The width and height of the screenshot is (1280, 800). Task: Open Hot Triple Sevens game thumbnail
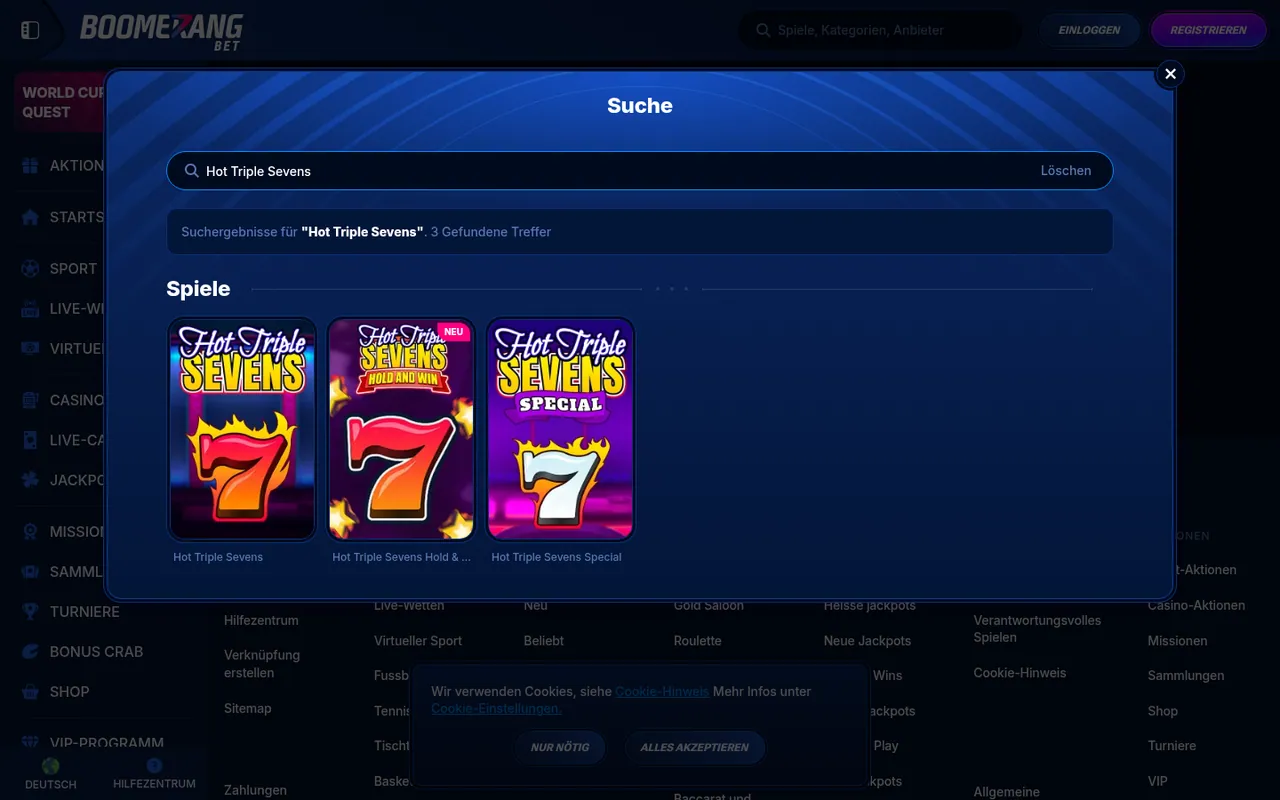pyautogui.click(x=242, y=429)
